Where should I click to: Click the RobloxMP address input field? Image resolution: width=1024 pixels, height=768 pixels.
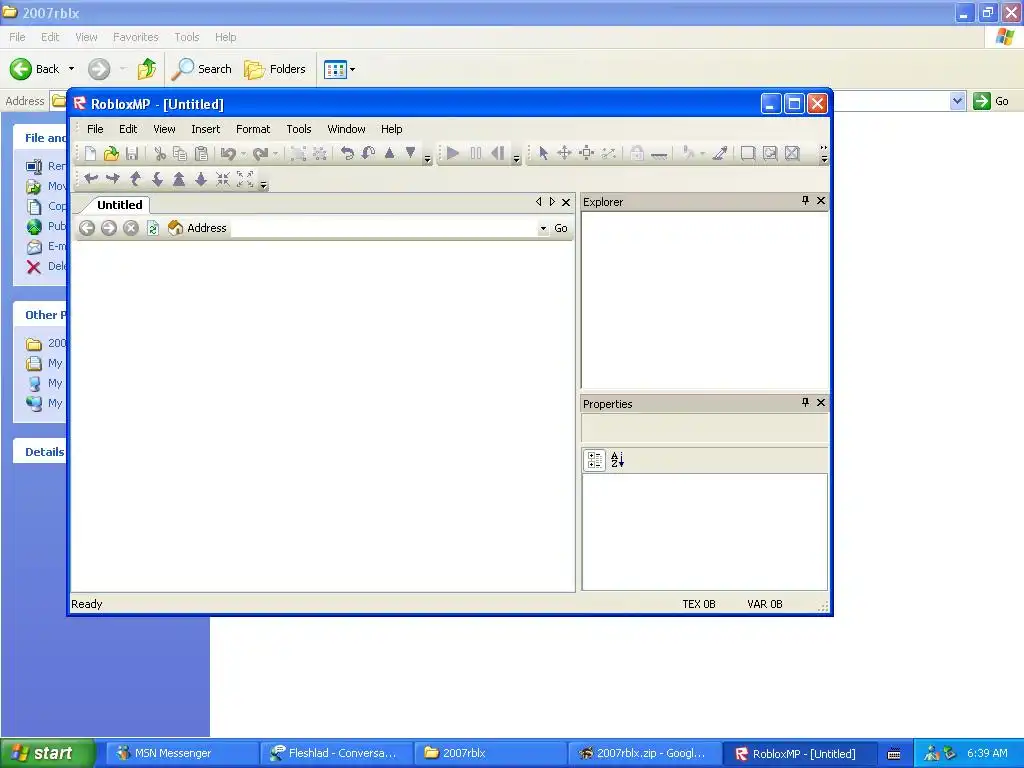click(x=383, y=229)
